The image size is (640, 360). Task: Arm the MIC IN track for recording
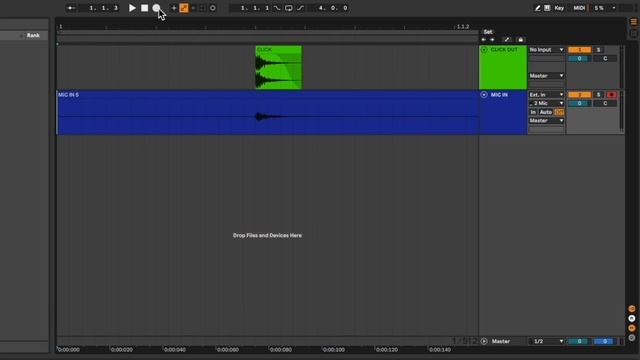(611, 94)
